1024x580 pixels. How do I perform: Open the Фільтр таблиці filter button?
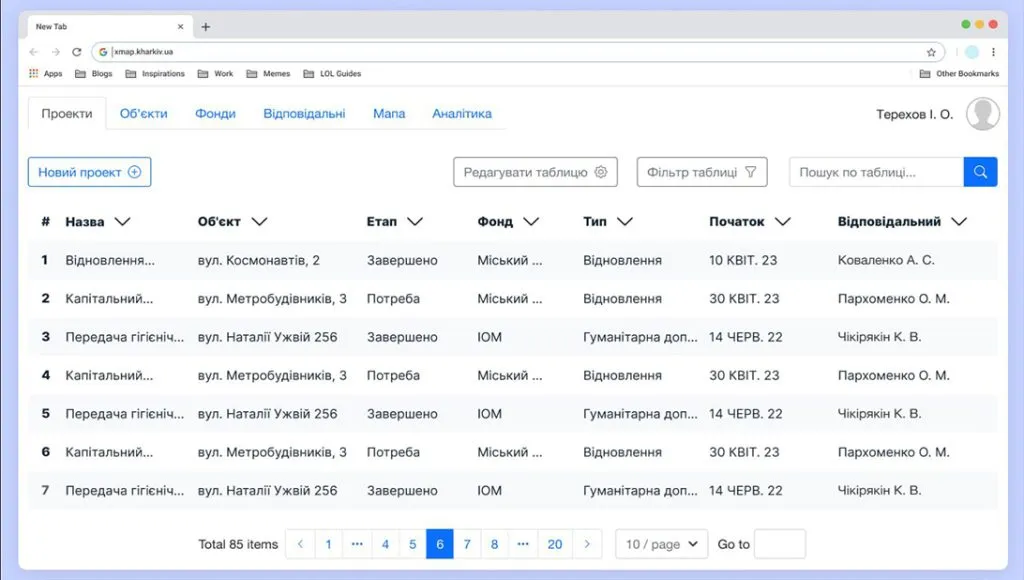click(x=702, y=172)
